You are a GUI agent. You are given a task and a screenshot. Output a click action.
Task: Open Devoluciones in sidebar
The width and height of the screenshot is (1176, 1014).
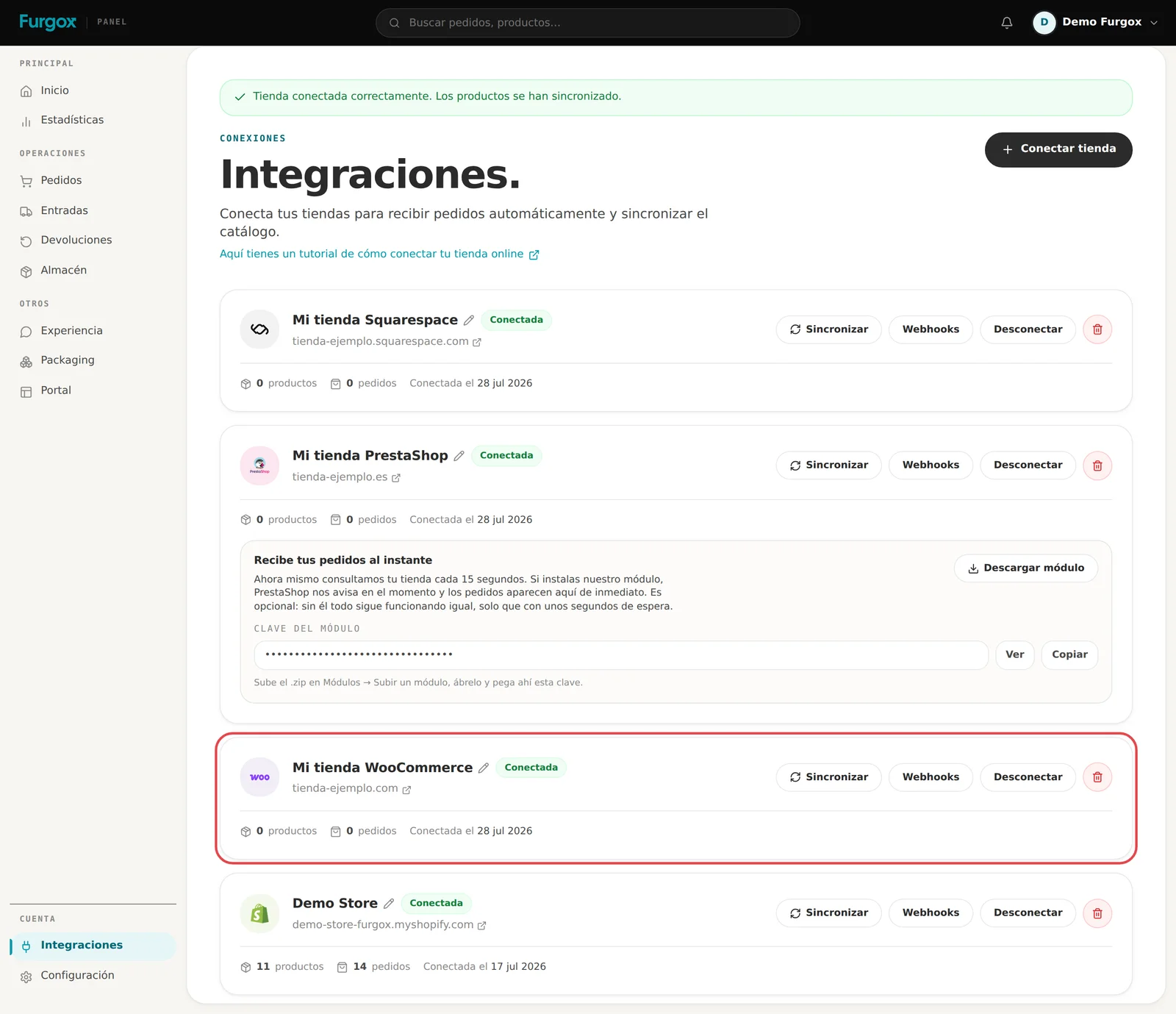point(93,240)
